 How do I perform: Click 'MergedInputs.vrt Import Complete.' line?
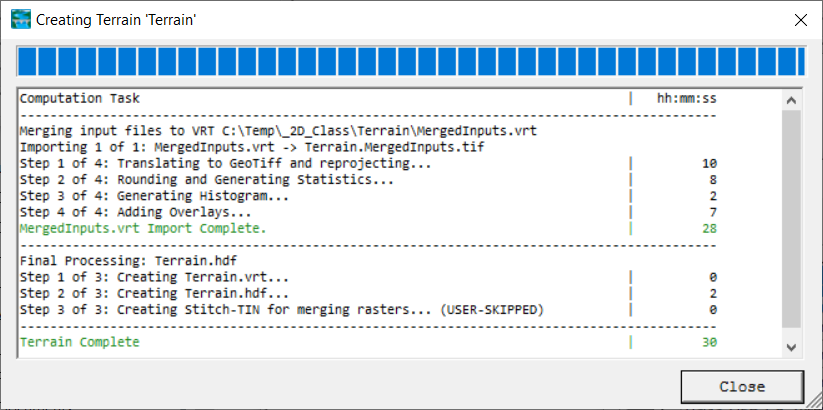coord(143,228)
